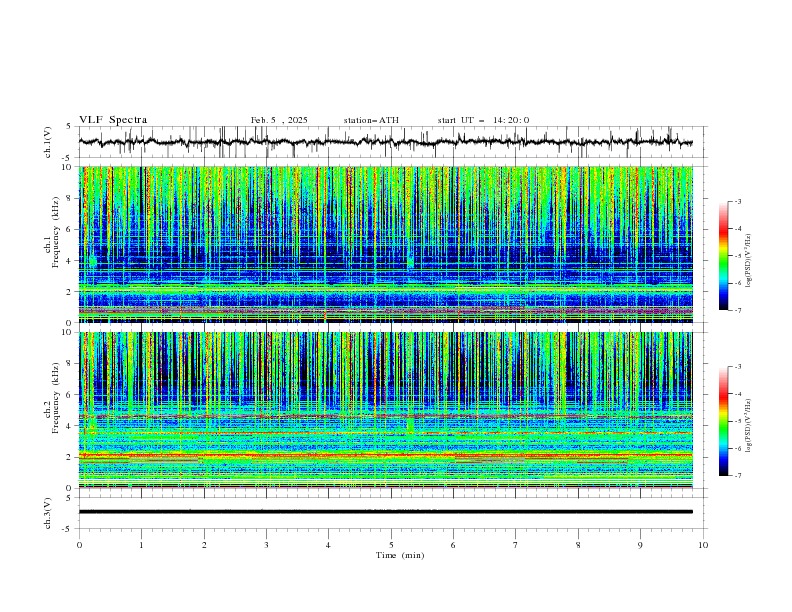Click time axis tick label '8'
This screenshot has width=792, height=612.
click(x=578, y=545)
